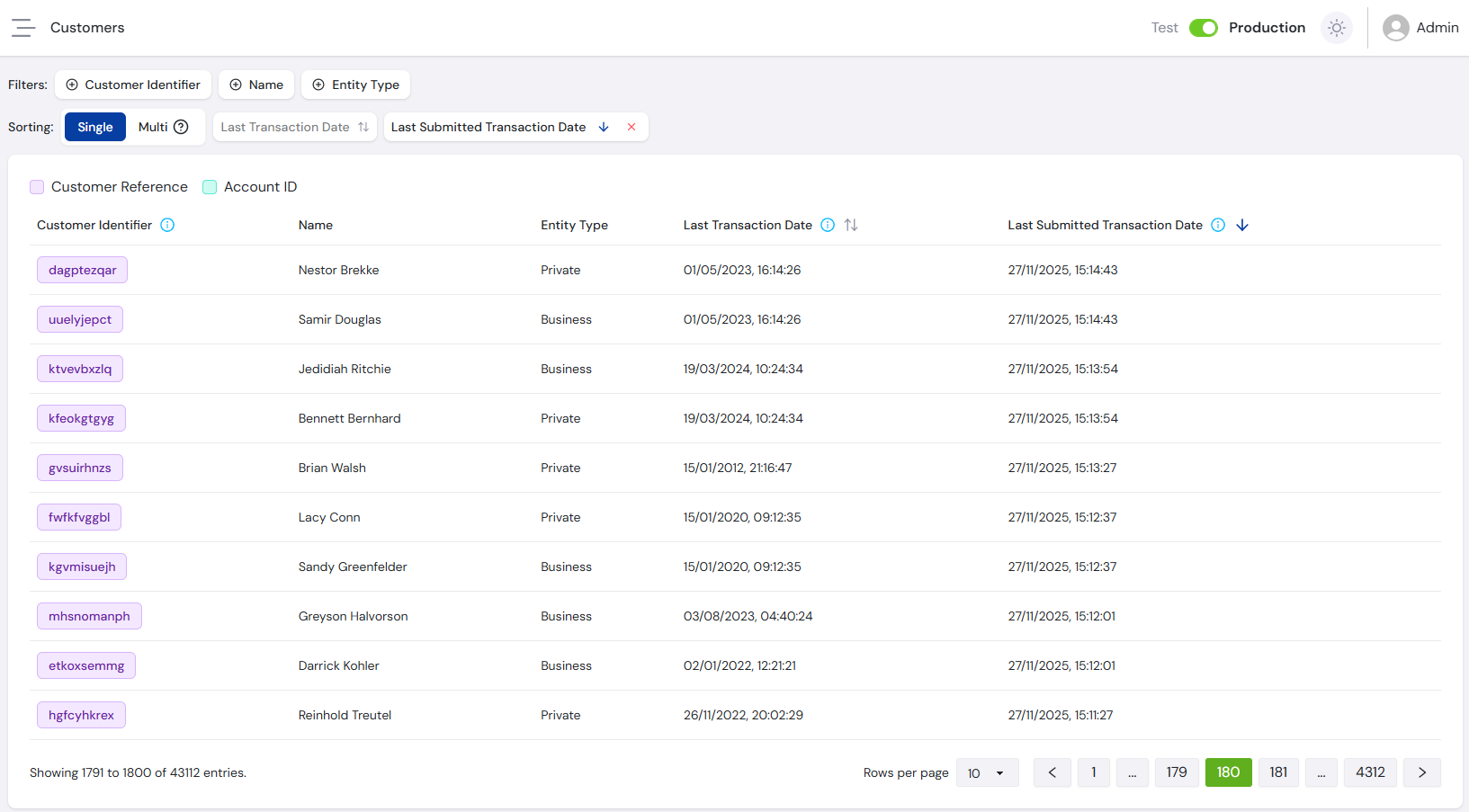Open the hamburger navigation menu
The height and width of the screenshot is (812, 1469).
[x=23, y=28]
